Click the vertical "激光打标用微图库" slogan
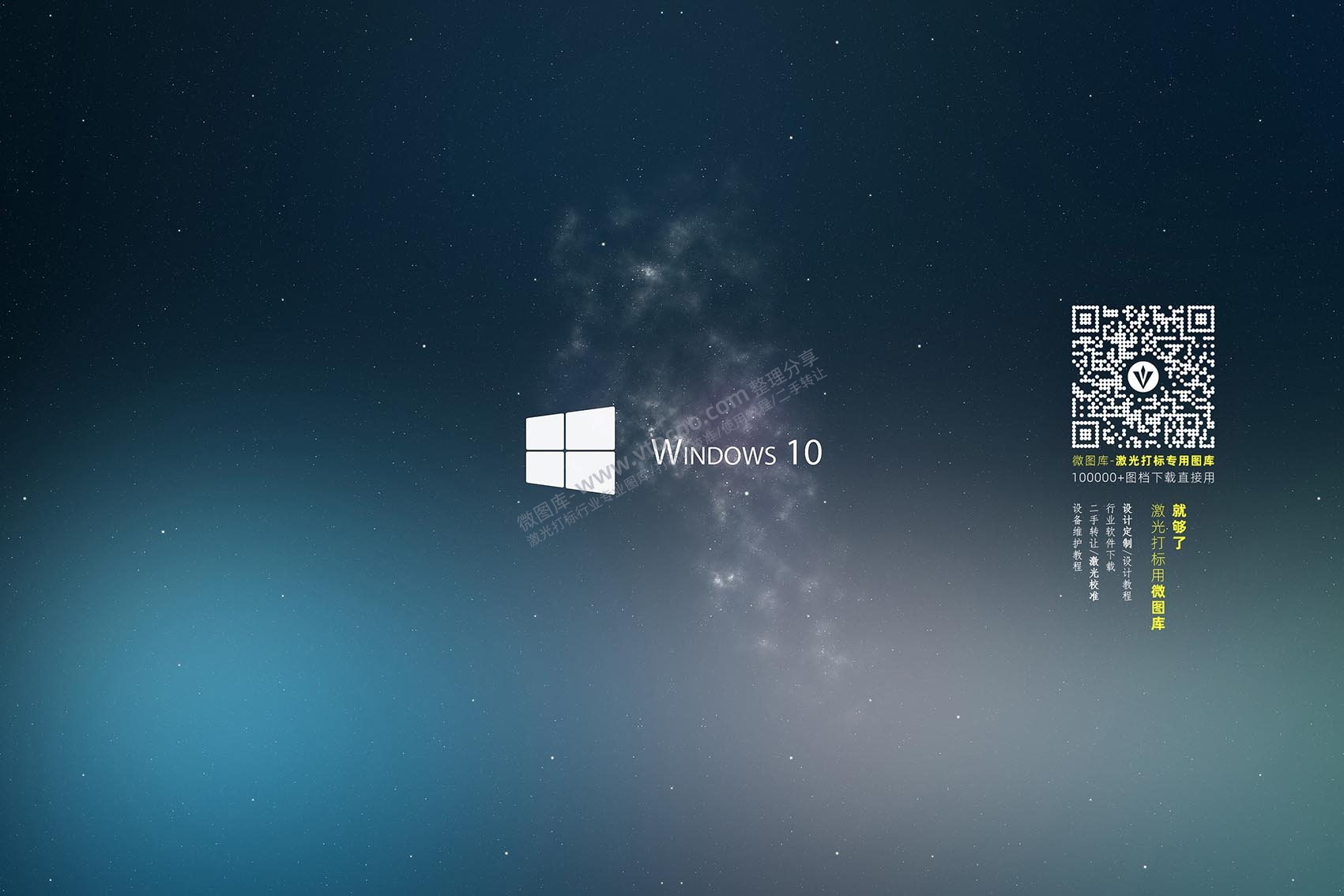The height and width of the screenshot is (896, 1344). pos(1158,567)
